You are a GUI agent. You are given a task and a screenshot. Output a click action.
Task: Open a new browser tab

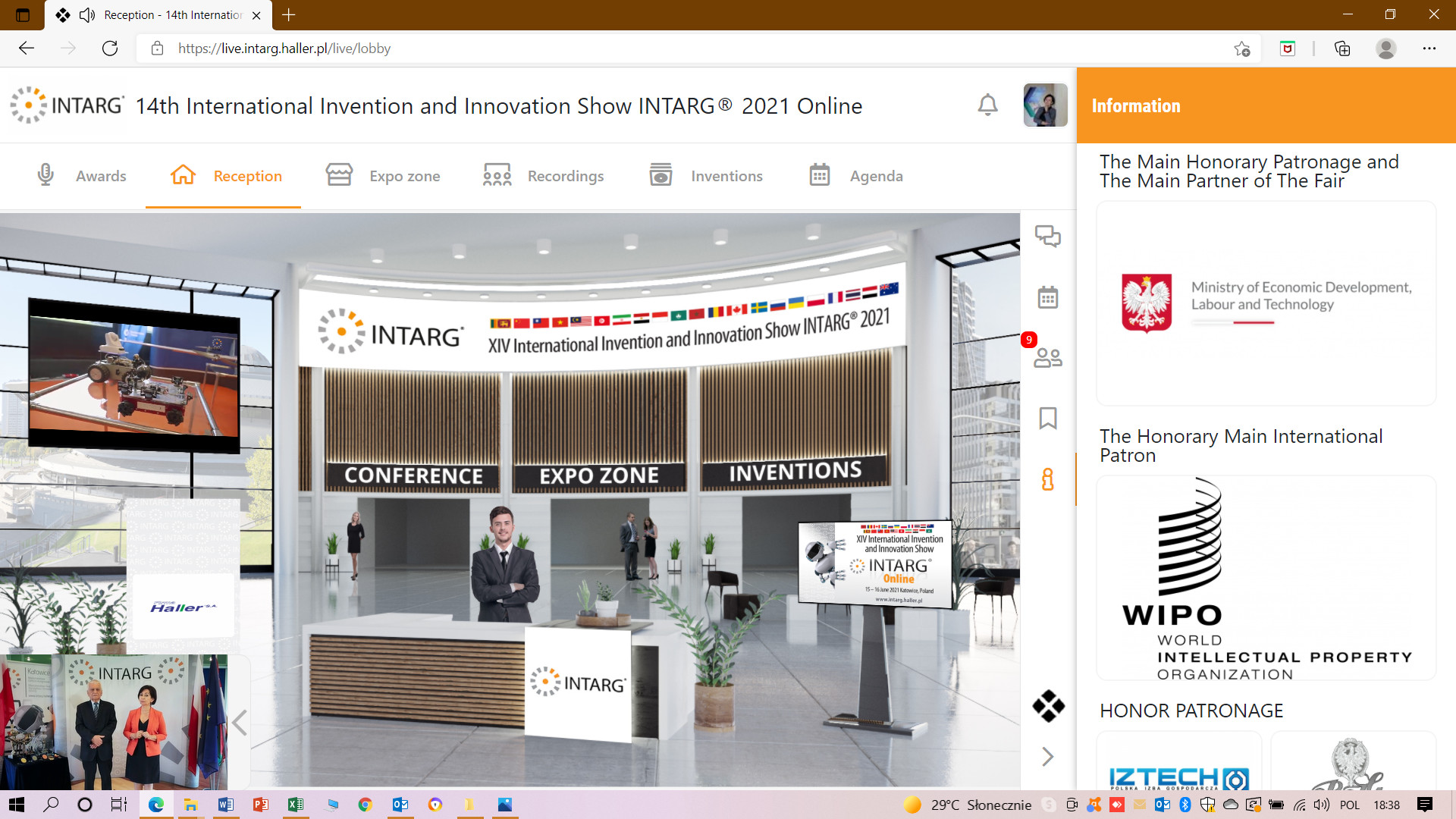288,14
